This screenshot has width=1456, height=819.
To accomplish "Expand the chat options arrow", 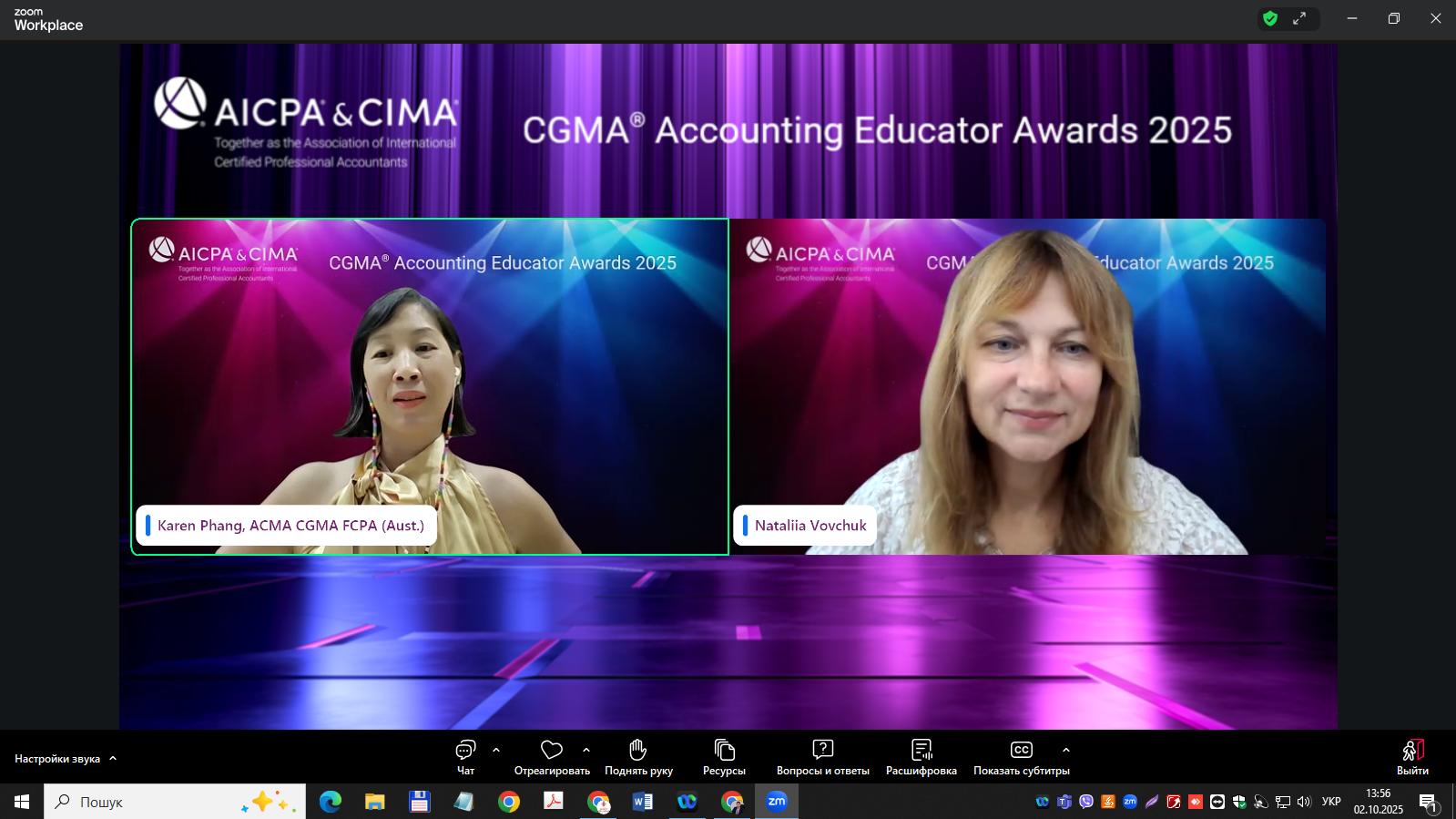I will pos(496,750).
